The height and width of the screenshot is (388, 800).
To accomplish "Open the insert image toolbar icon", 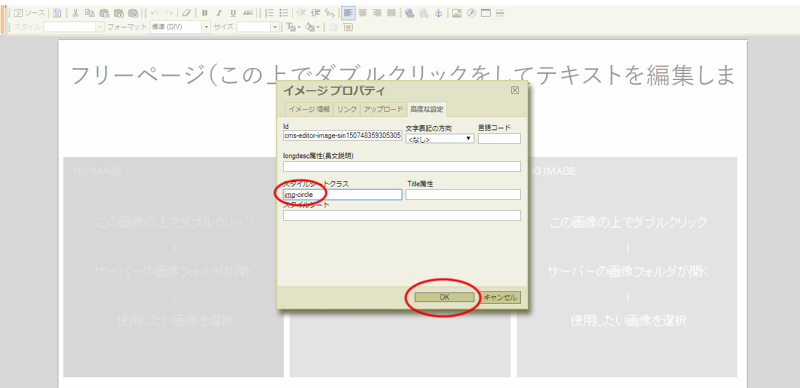I will click(x=457, y=13).
